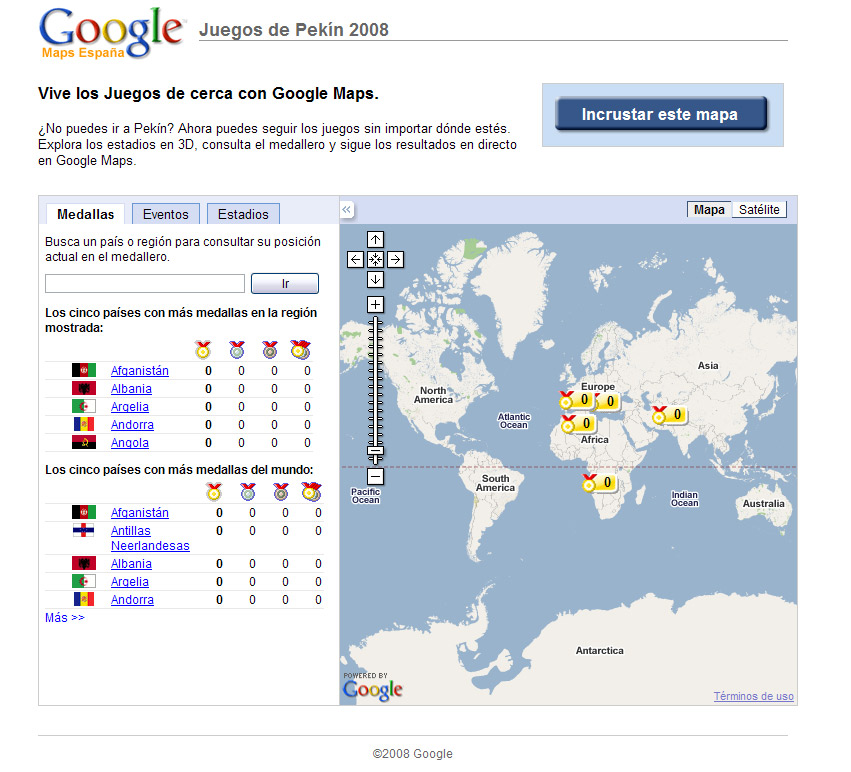Click the Algeria flag in world list
This screenshot has height=772, width=851.
[x=84, y=581]
